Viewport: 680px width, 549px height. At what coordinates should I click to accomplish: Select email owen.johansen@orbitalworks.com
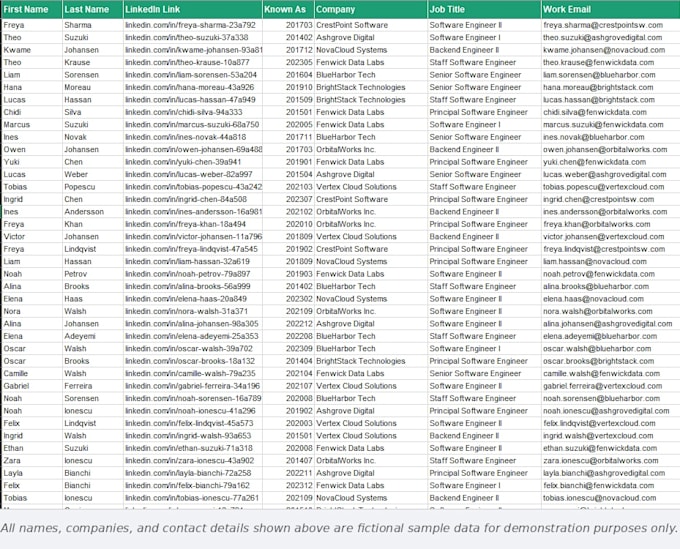[611, 150]
